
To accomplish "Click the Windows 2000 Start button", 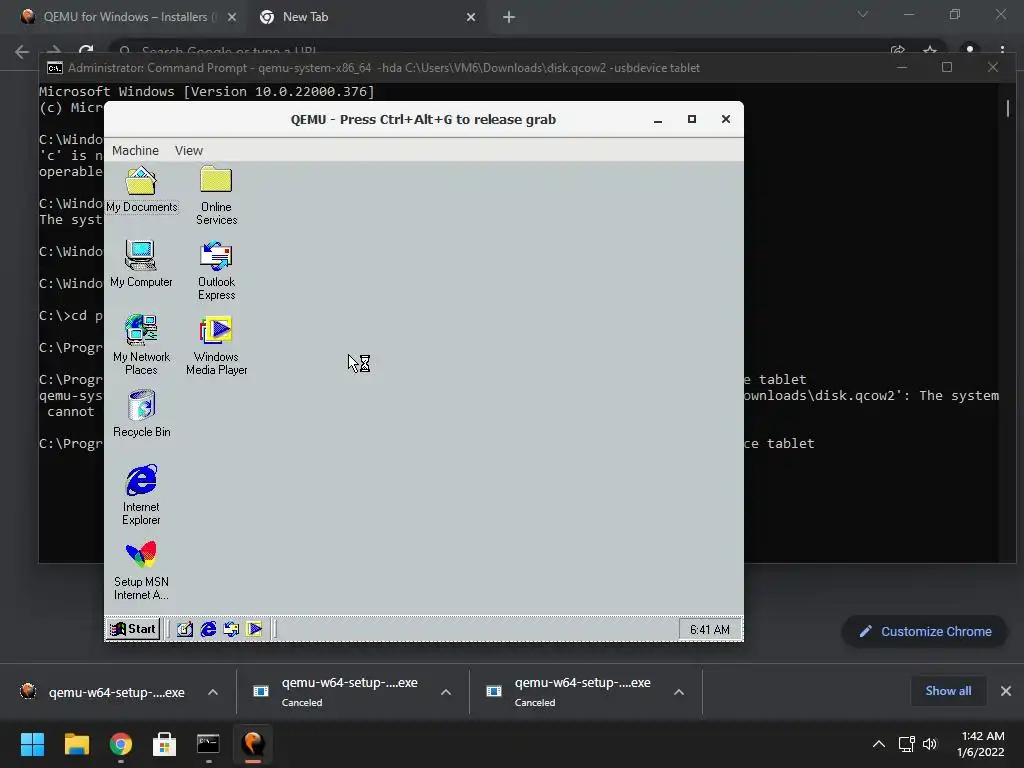I will point(133,629).
